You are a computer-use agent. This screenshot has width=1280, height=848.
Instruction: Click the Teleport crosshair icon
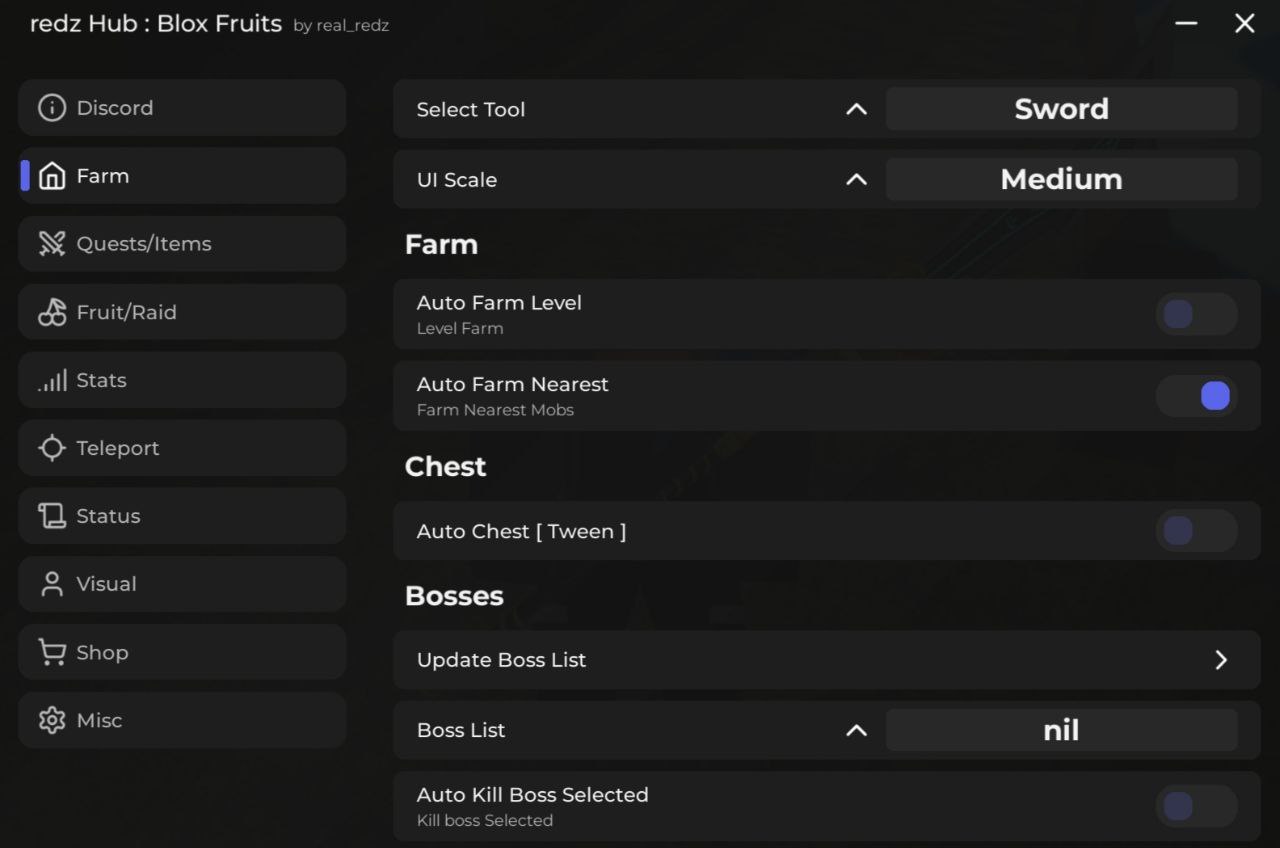click(52, 448)
